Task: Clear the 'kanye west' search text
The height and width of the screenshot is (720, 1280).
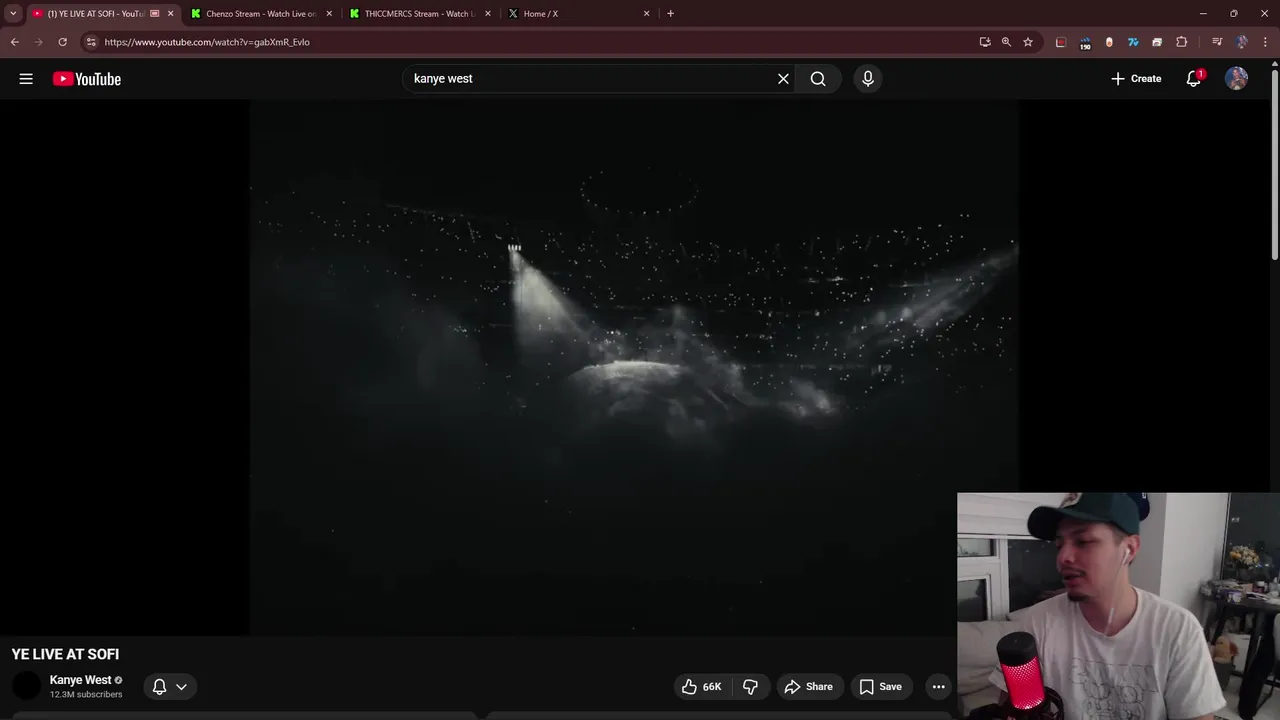Action: coord(783,79)
